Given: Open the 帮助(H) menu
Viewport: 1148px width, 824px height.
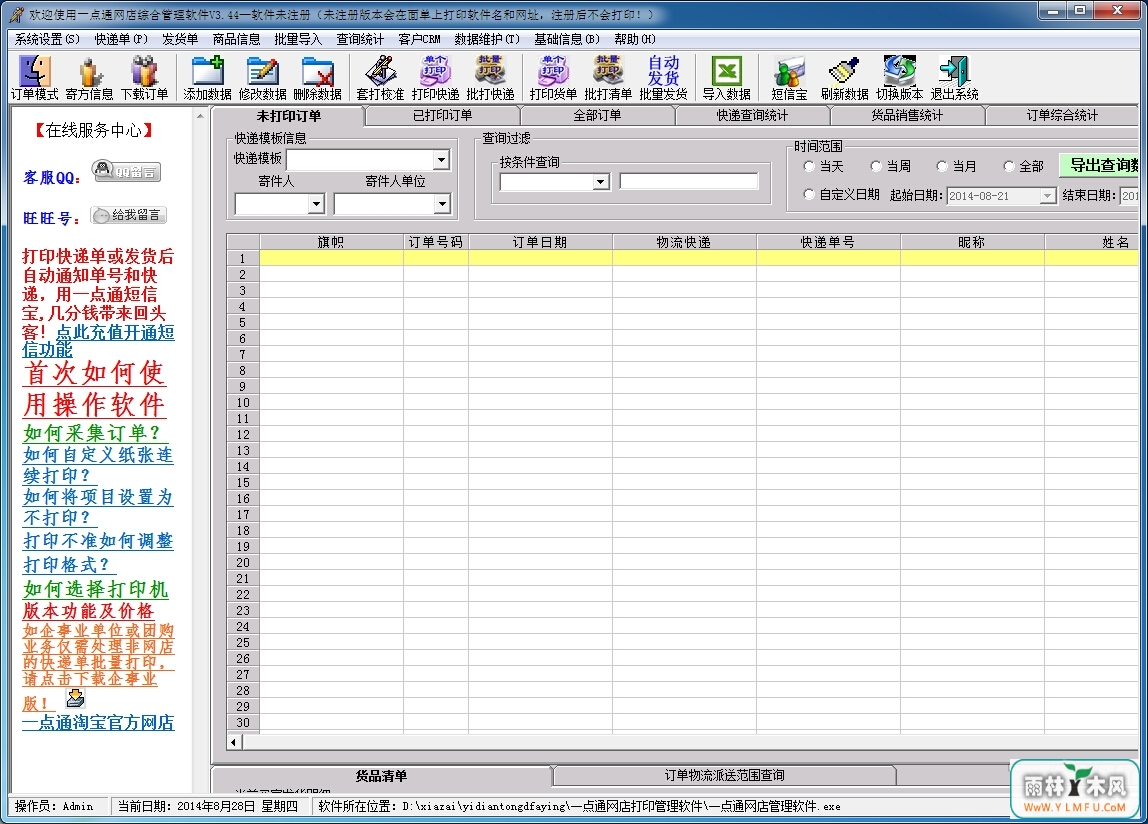Looking at the screenshot, I should [x=635, y=39].
